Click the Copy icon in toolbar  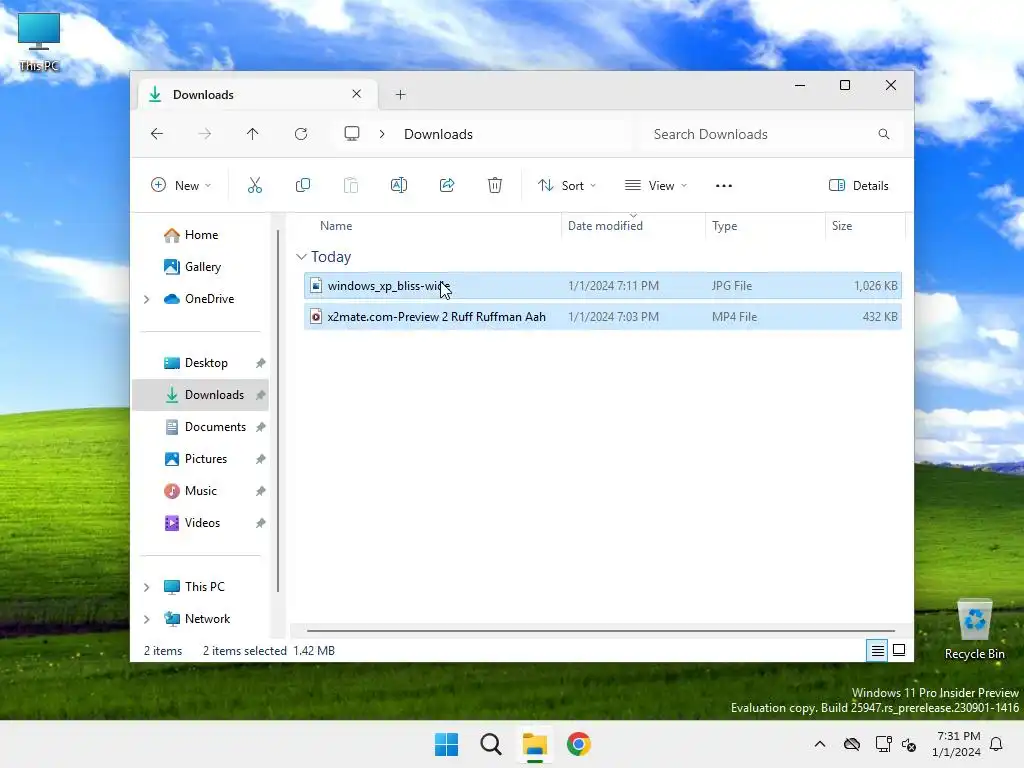point(303,185)
